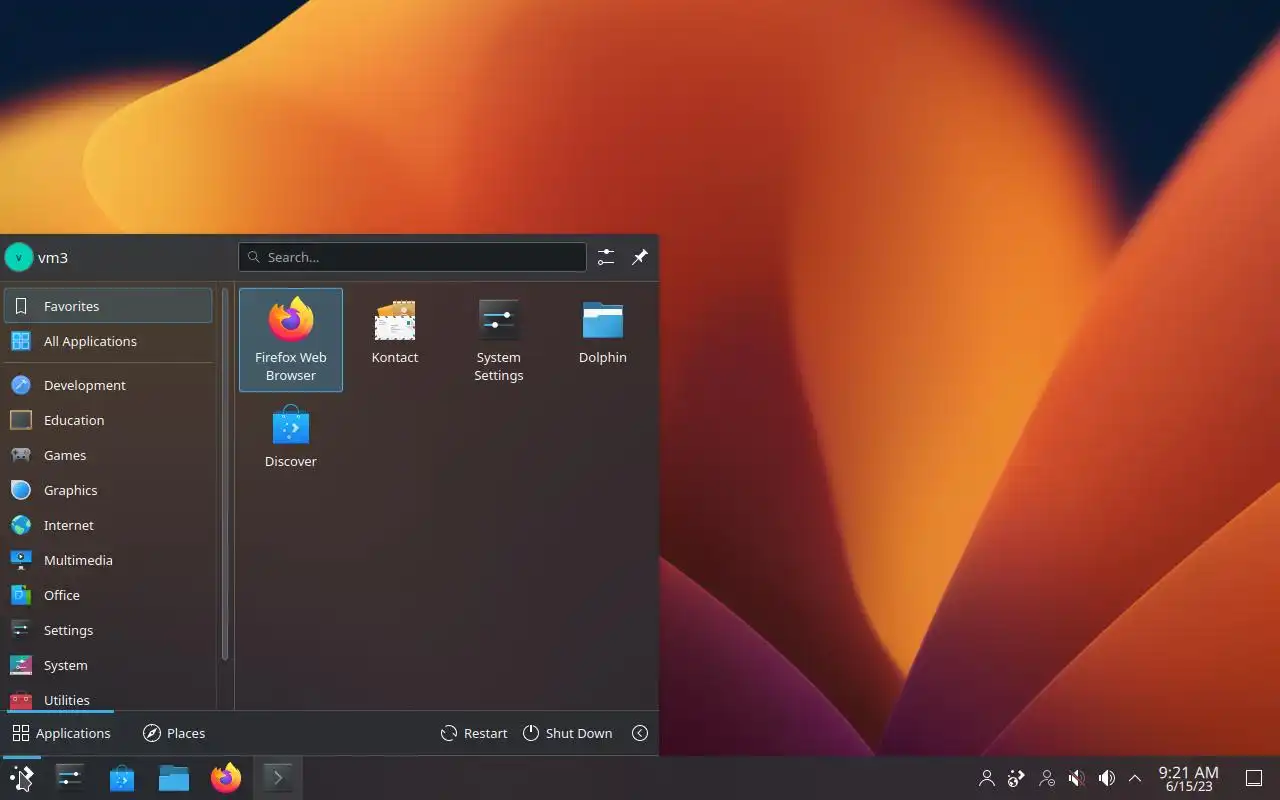Close the launcher via taskbar Plasma icon
This screenshot has height=800, width=1280.
tap(22, 777)
